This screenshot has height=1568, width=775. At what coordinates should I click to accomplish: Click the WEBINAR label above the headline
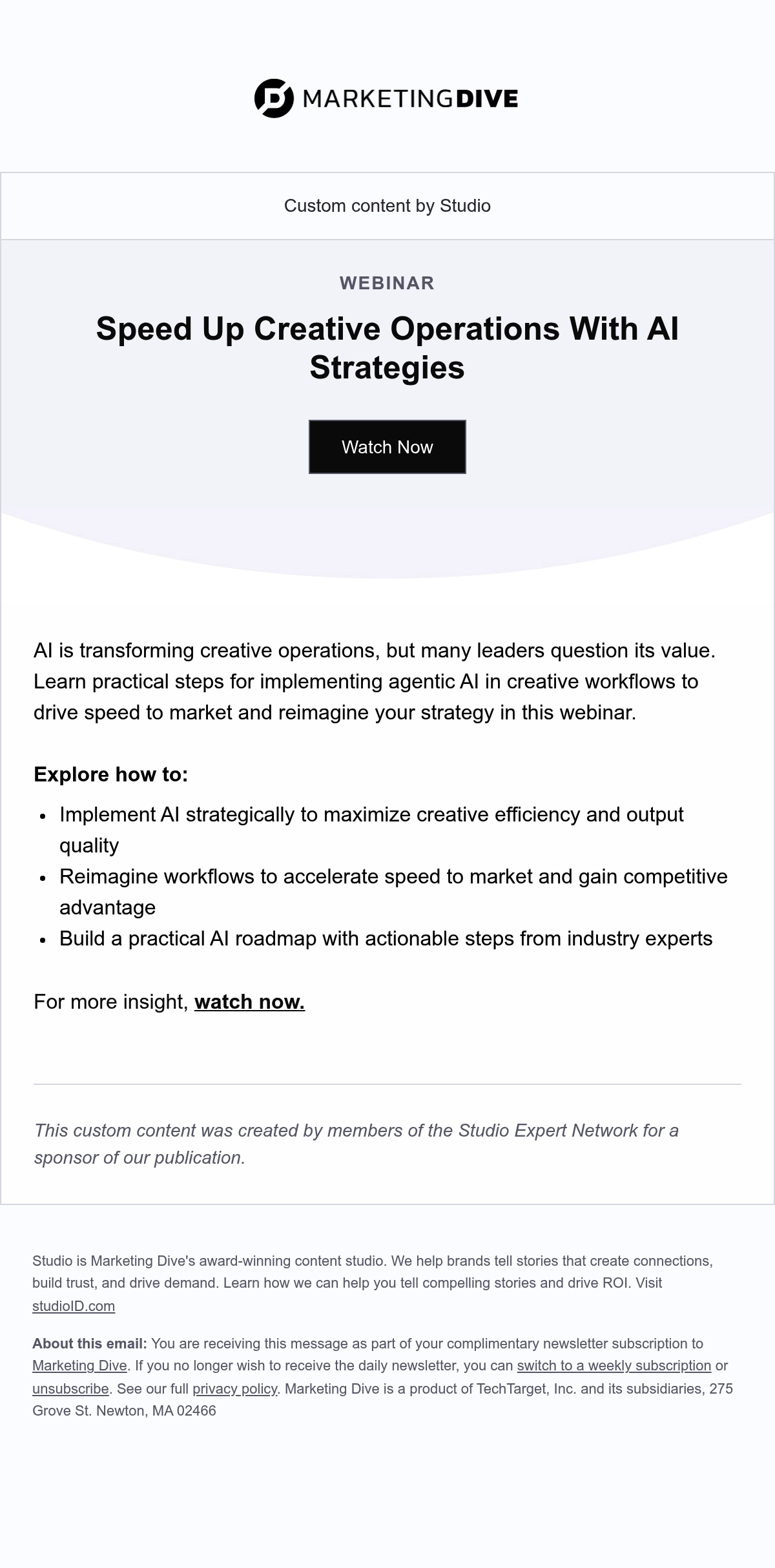tap(387, 283)
